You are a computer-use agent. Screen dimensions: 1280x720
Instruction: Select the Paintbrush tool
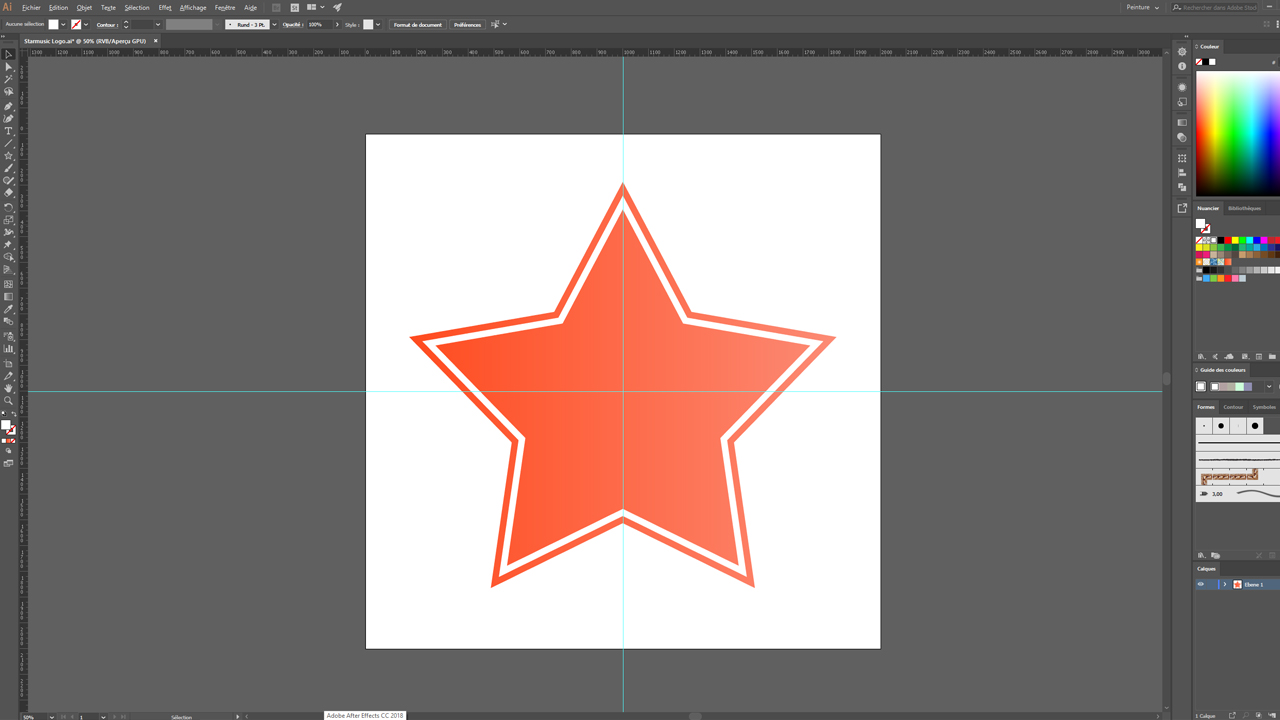point(9,168)
